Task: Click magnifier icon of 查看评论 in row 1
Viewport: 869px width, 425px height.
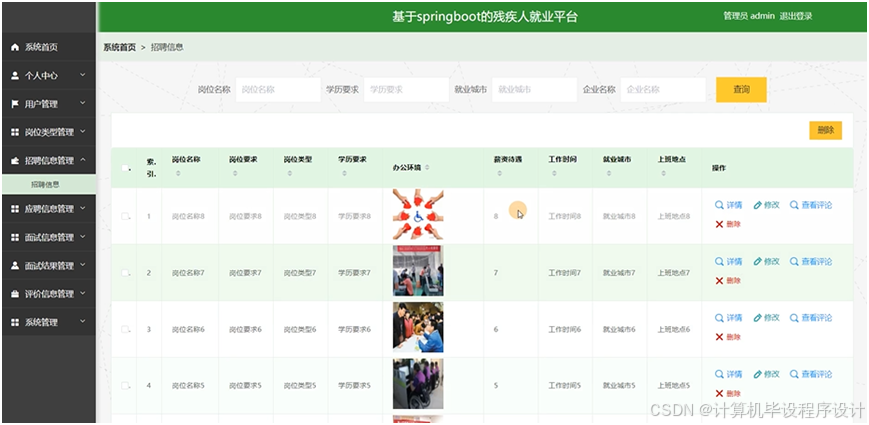Action: (794, 205)
